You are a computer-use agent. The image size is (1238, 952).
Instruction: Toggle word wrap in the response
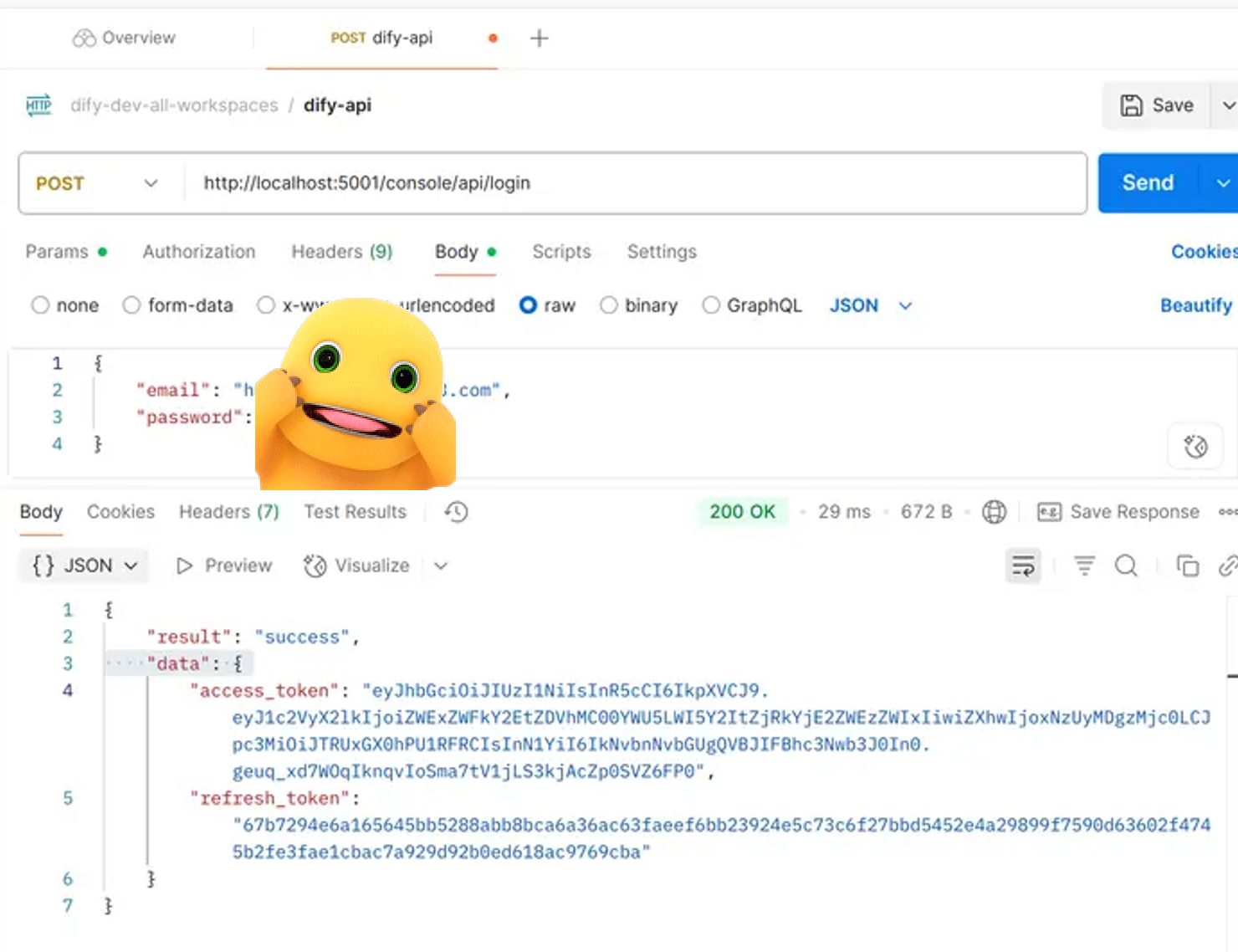[1023, 566]
